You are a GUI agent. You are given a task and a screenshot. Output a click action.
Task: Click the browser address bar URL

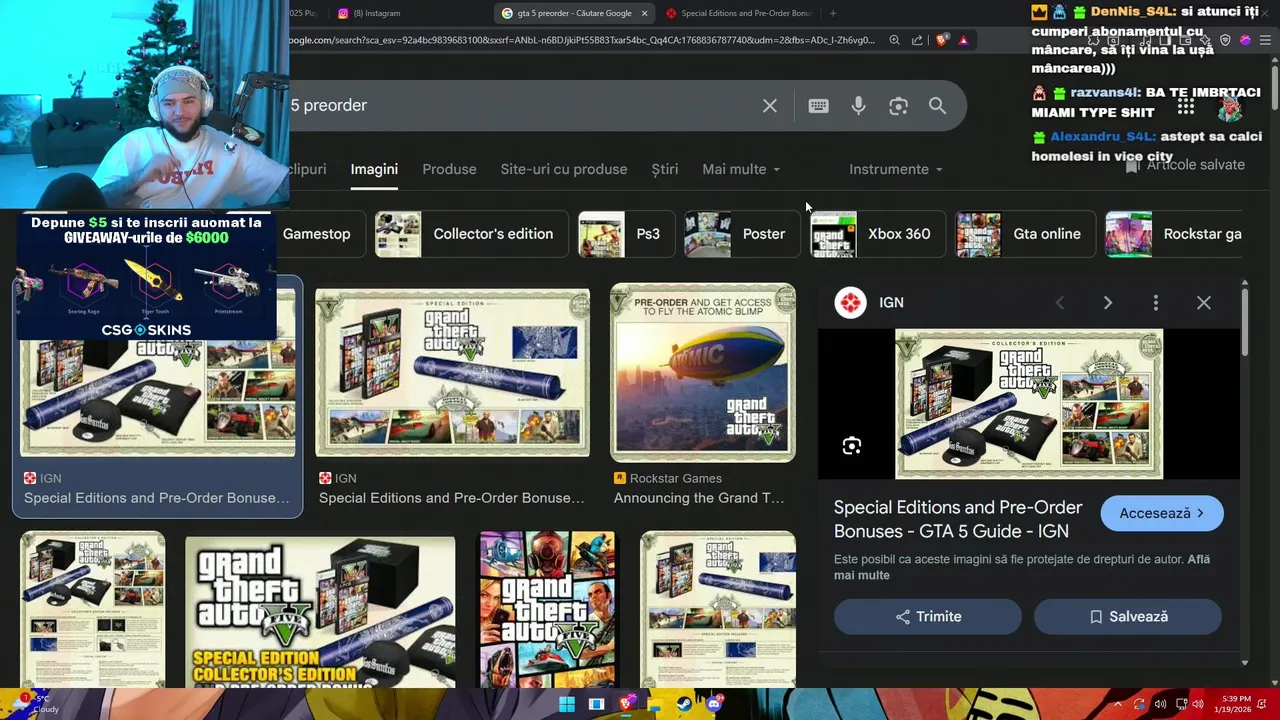point(583,40)
